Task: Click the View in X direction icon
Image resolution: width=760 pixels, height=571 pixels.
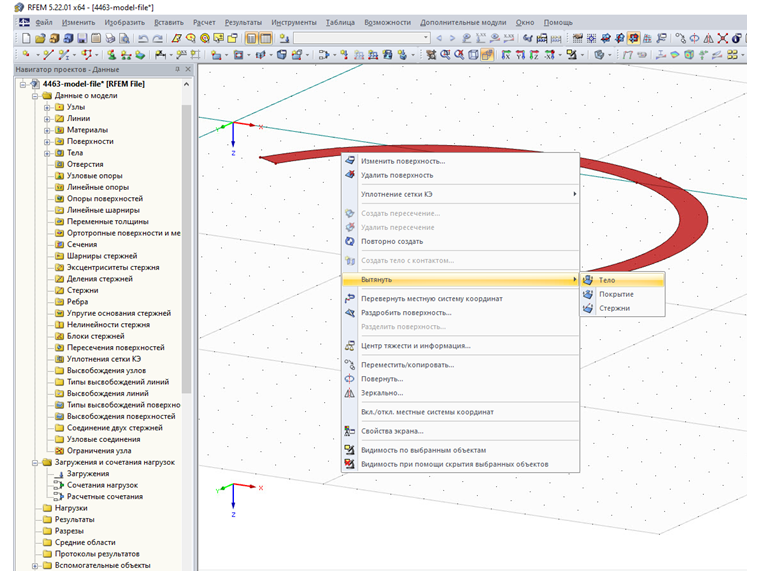Action: click(x=506, y=55)
